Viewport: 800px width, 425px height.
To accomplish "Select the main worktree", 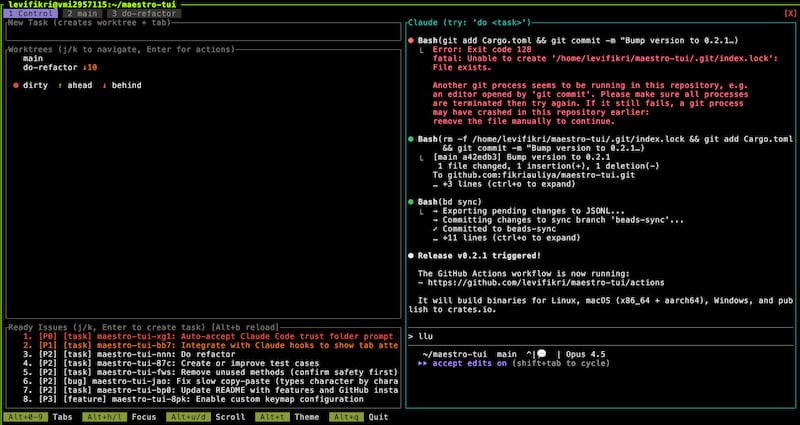I will (33, 59).
